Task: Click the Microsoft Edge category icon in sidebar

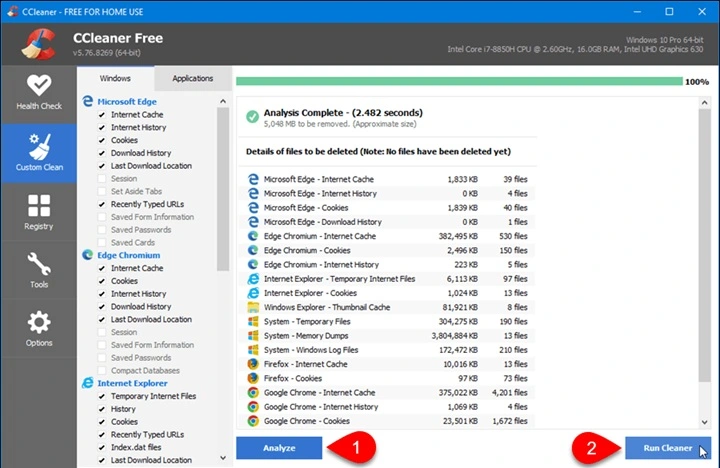Action: point(88,101)
